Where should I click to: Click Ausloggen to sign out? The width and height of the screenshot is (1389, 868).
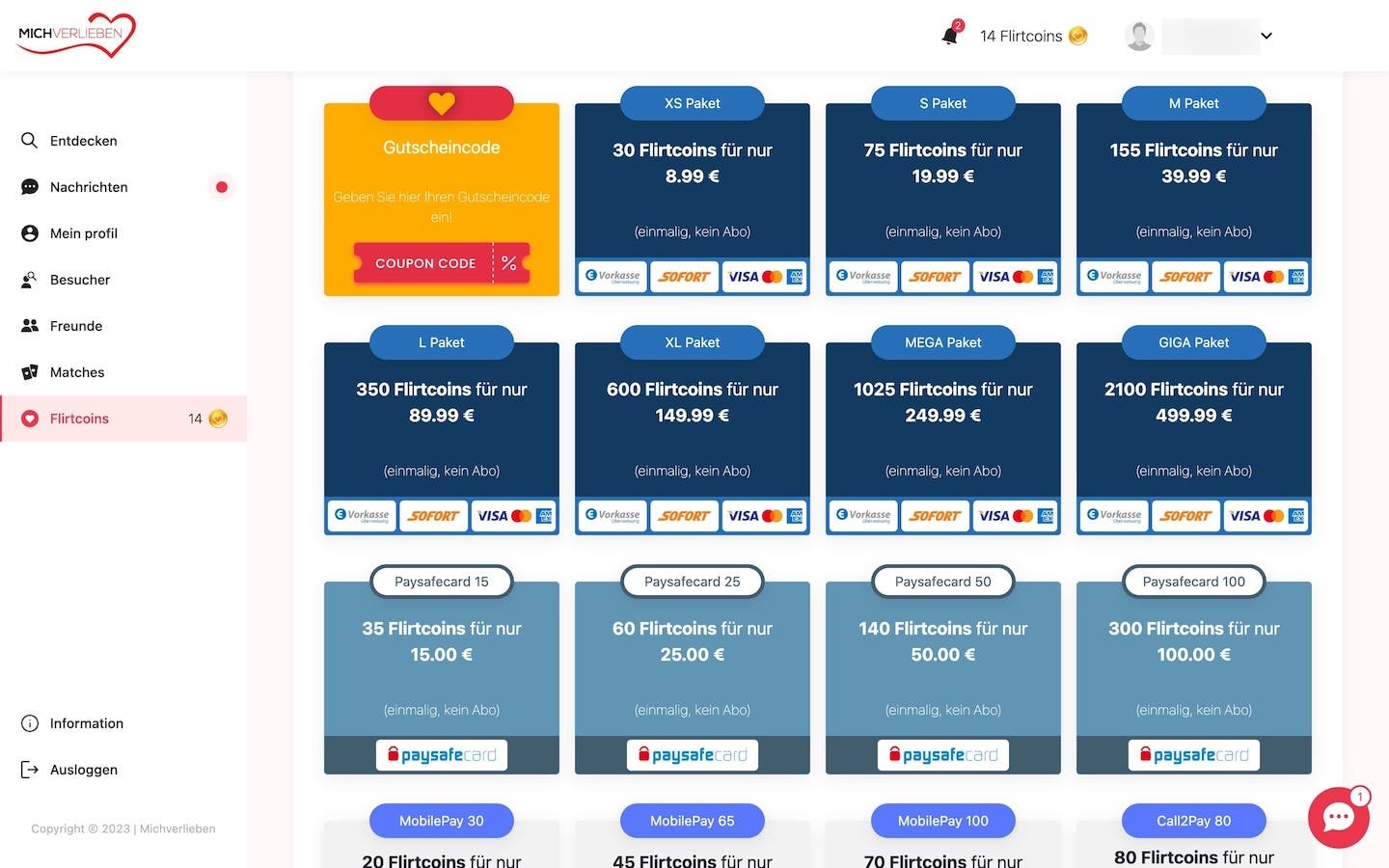pyautogui.click(x=123, y=770)
